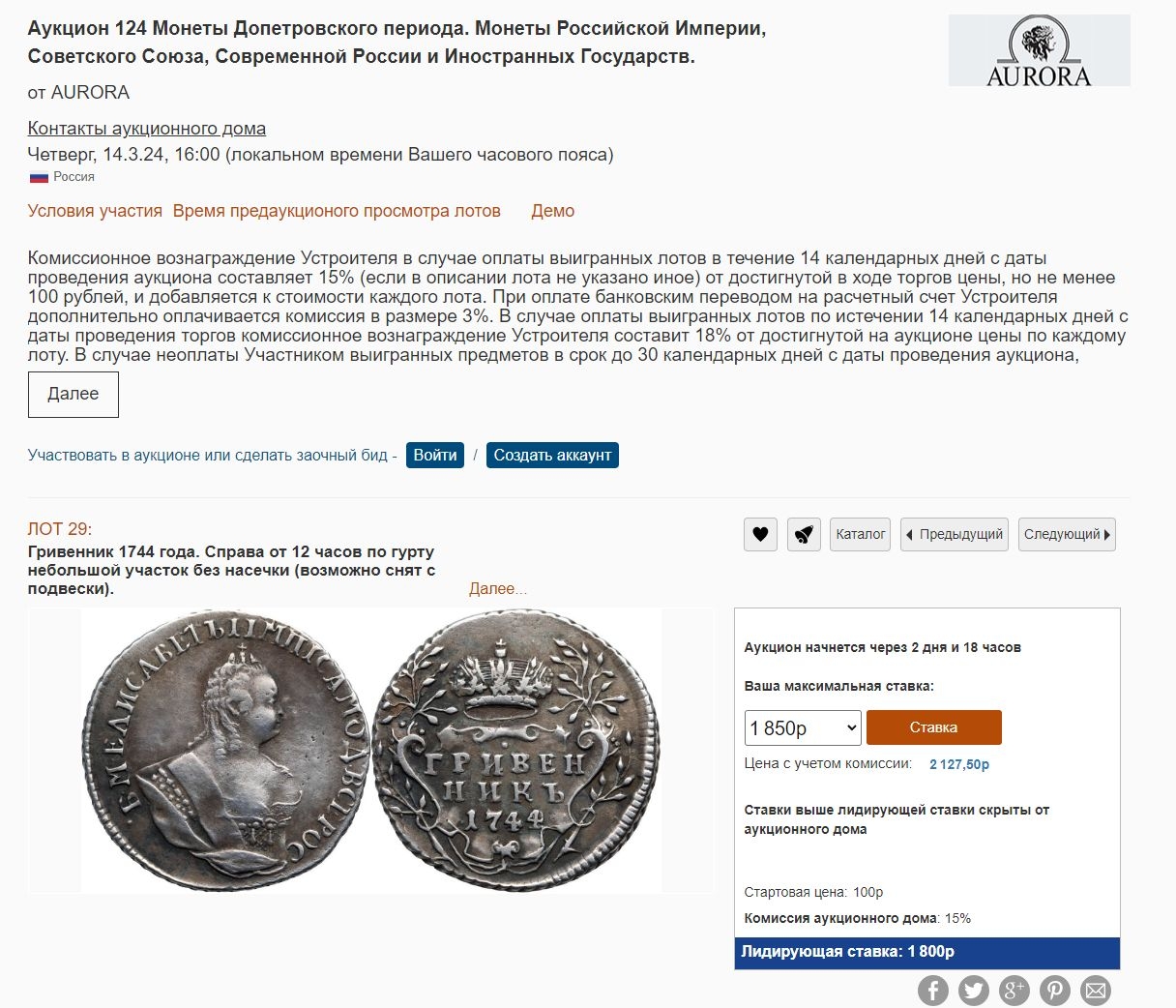Share lot on Google Plus
Image resolution: width=1176 pixels, height=1008 pixels.
click(1014, 990)
